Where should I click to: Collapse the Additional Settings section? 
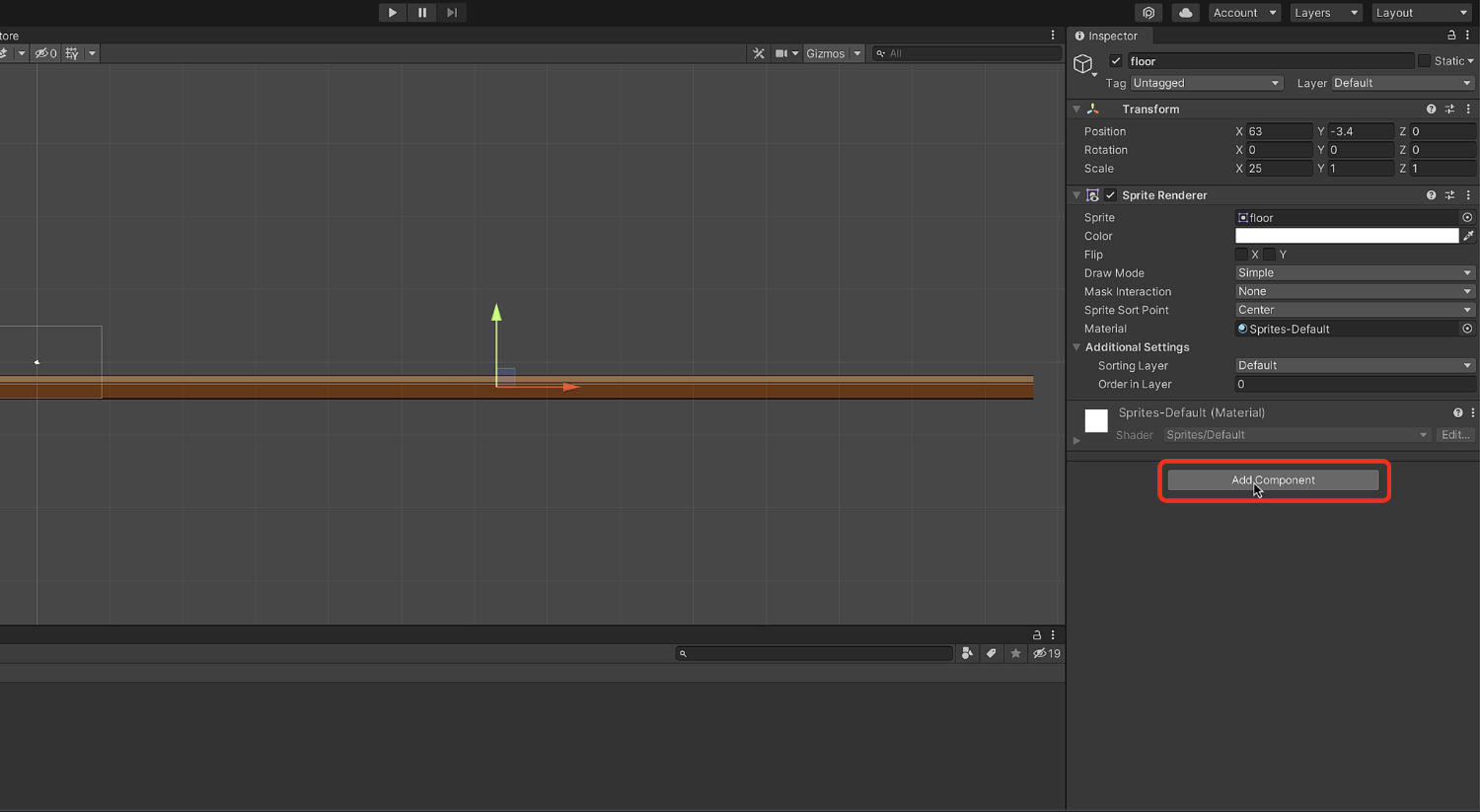pyautogui.click(x=1076, y=347)
